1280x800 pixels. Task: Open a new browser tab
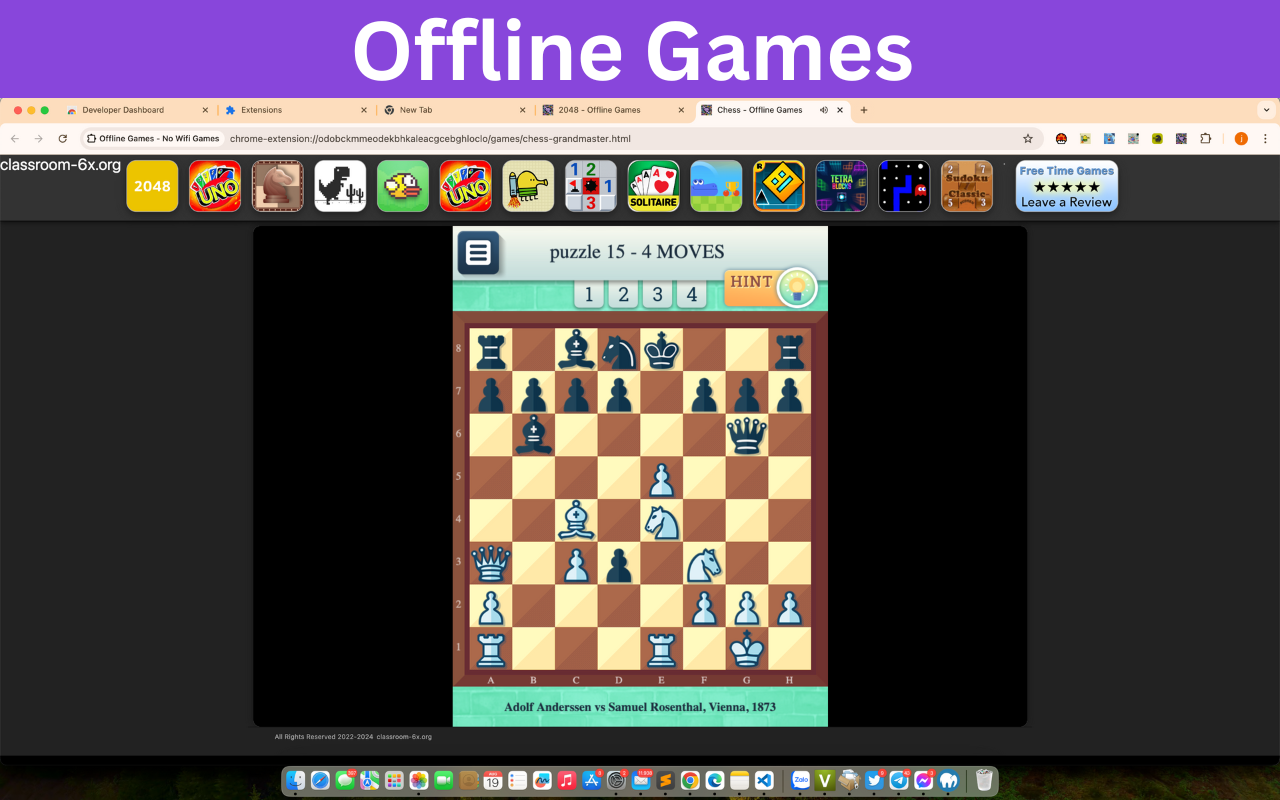click(864, 110)
